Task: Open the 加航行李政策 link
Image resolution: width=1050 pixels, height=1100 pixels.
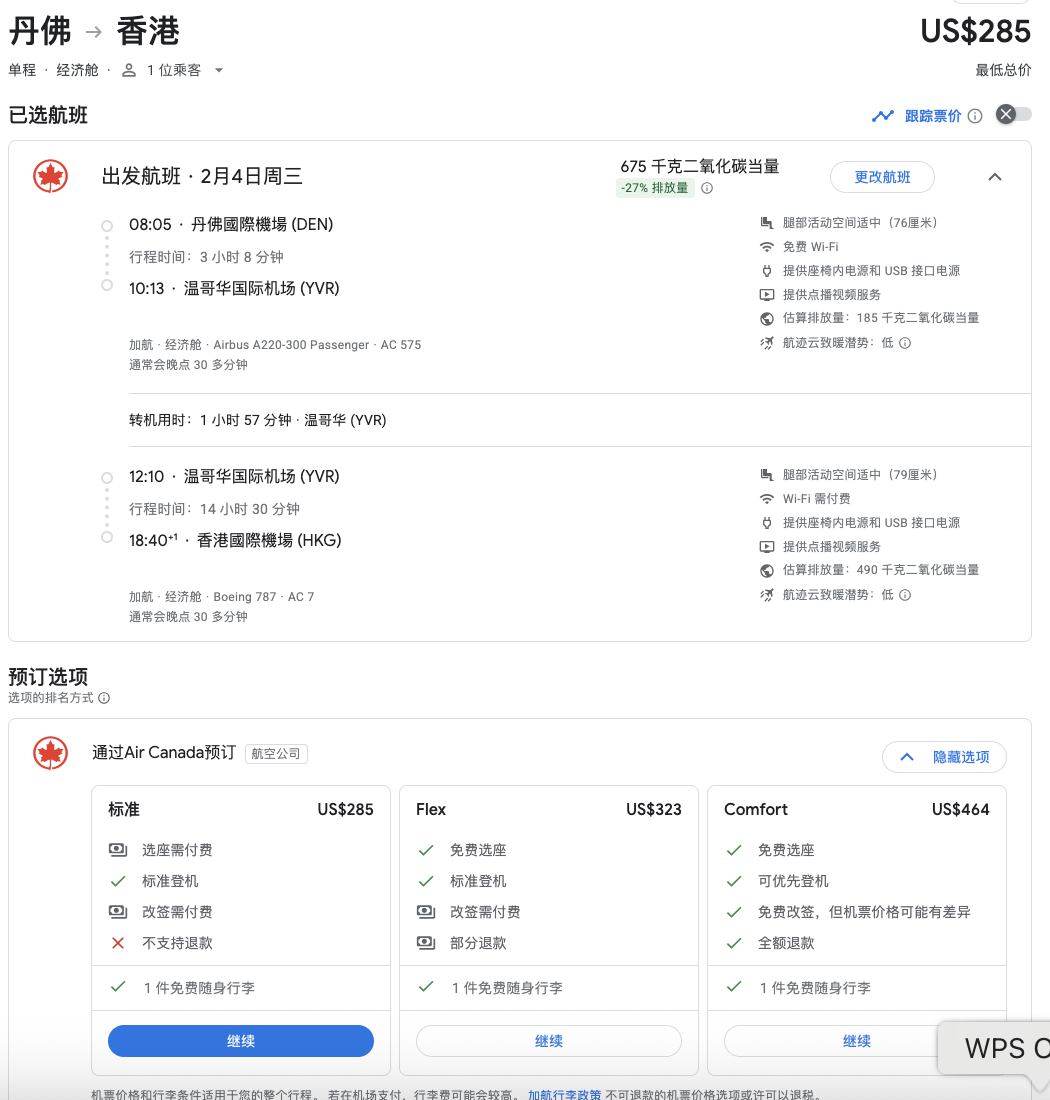Action: pos(565,1094)
